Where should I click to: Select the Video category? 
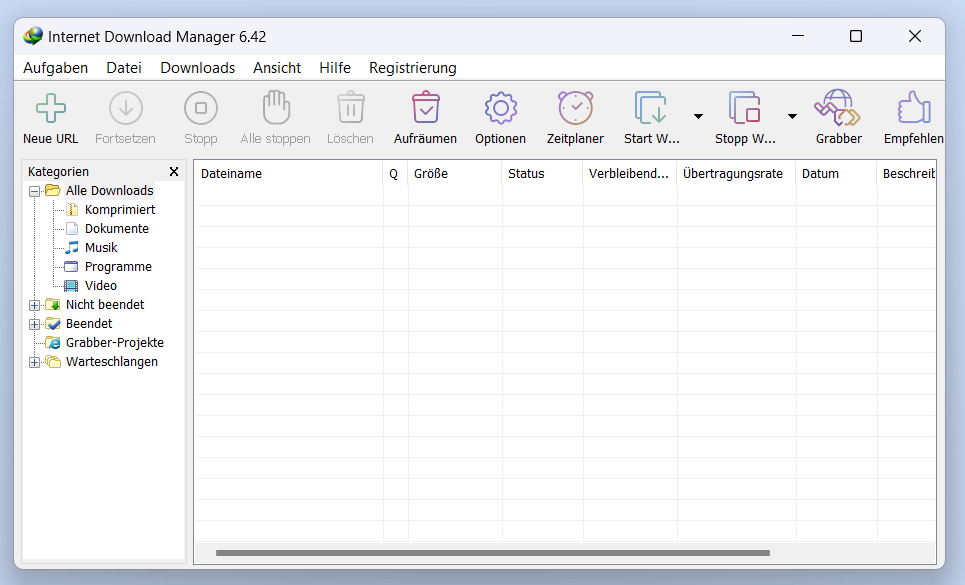pos(101,286)
